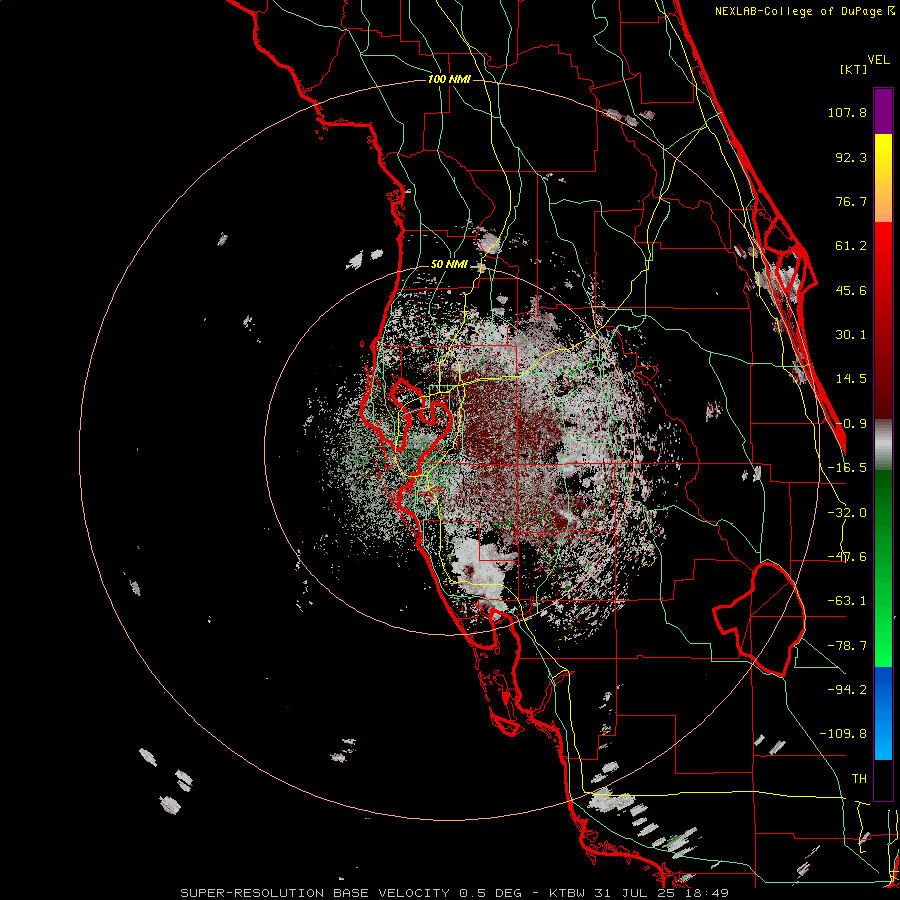Click the 18:49 timestamp in caption
Viewport: 900px width, 900px height.
point(709,893)
